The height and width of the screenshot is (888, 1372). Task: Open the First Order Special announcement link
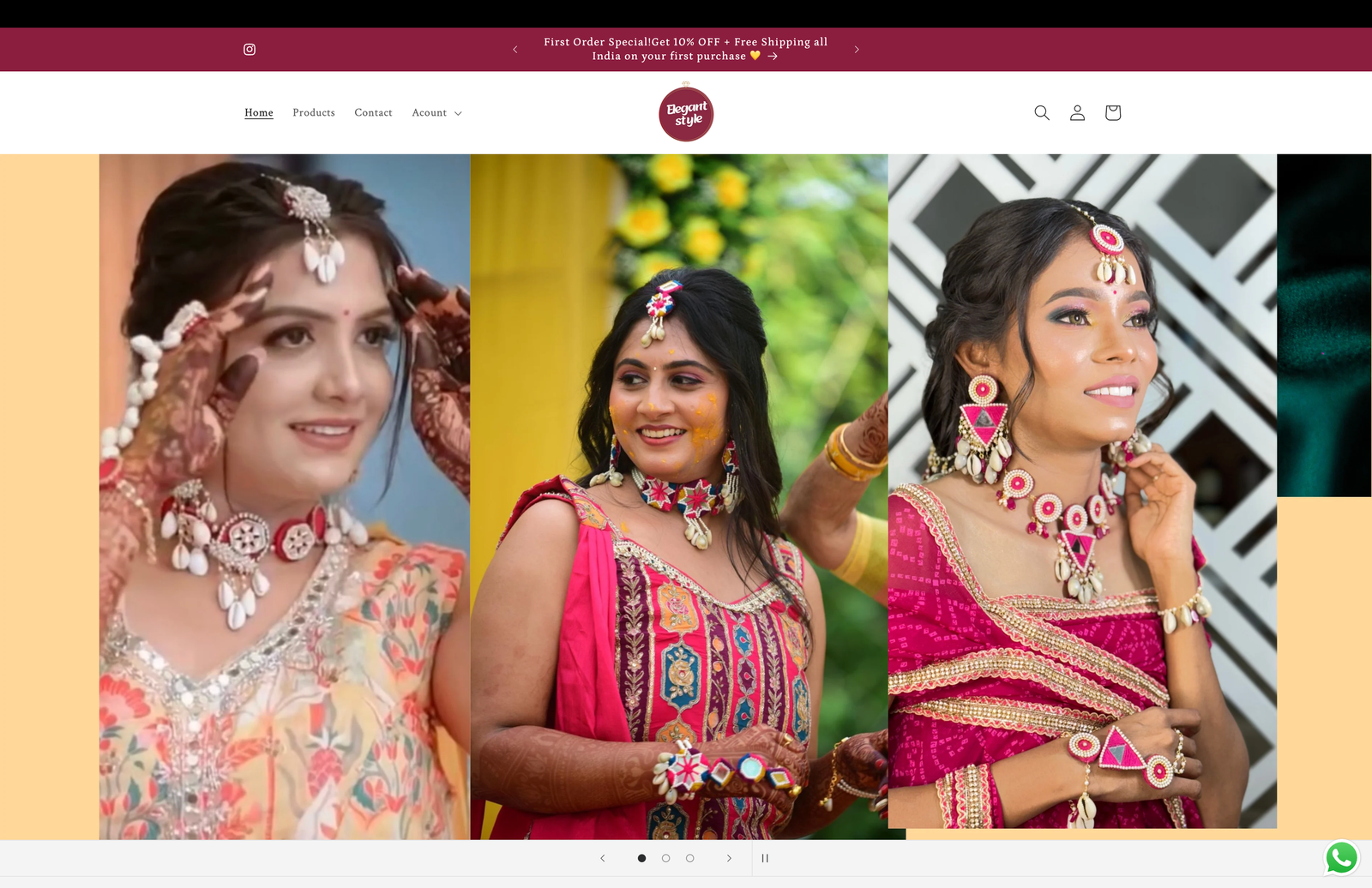pos(686,49)
